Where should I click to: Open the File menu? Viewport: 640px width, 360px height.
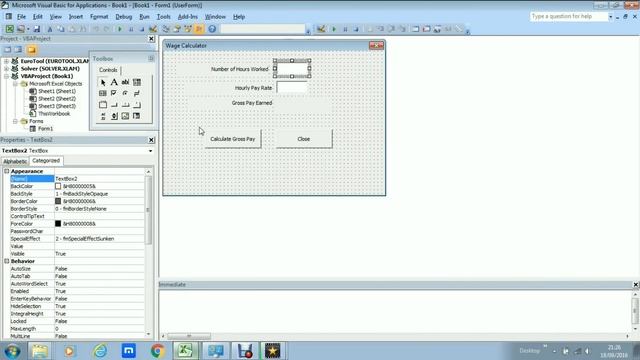[21, 17]
